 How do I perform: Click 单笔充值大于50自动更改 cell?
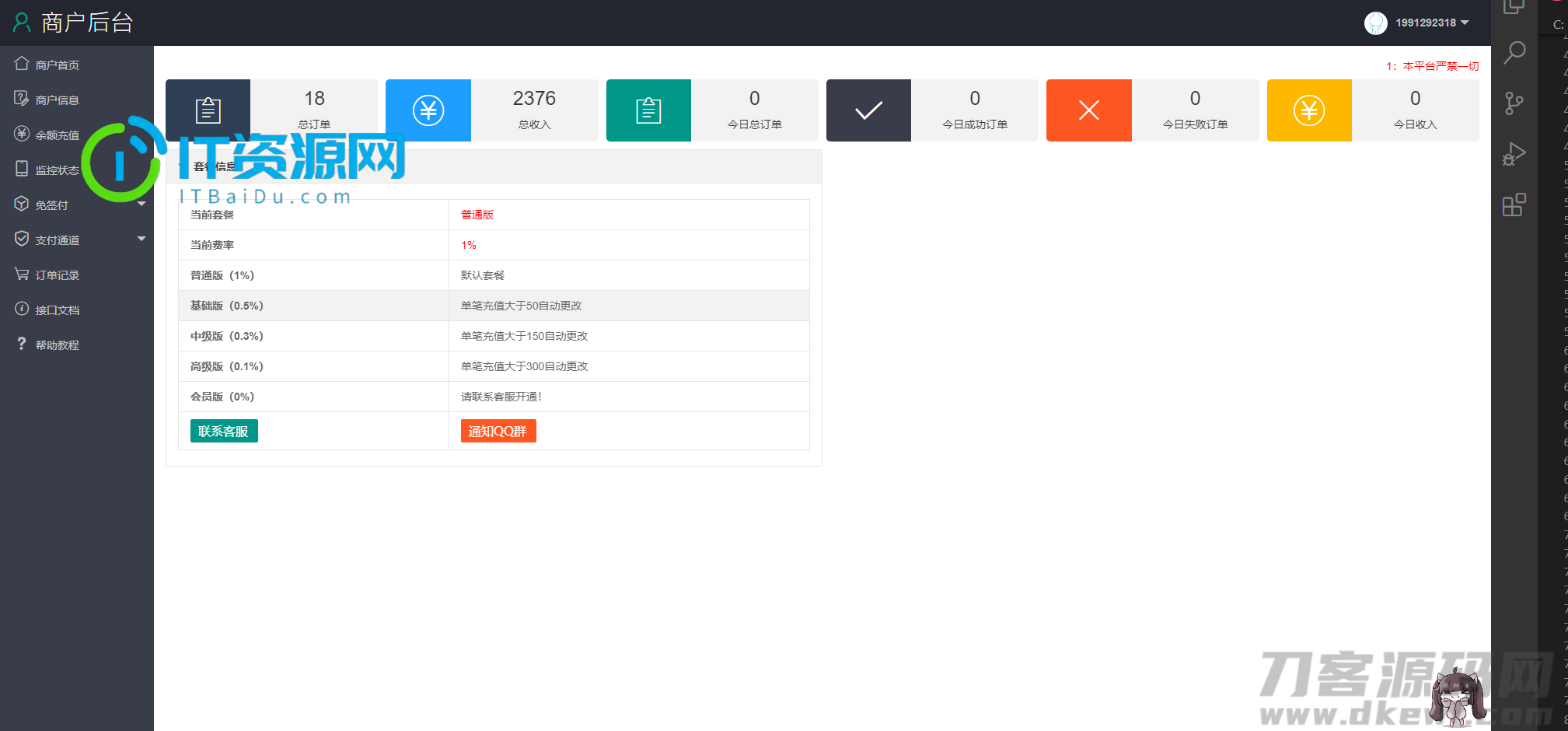click(x=522, y=306)
